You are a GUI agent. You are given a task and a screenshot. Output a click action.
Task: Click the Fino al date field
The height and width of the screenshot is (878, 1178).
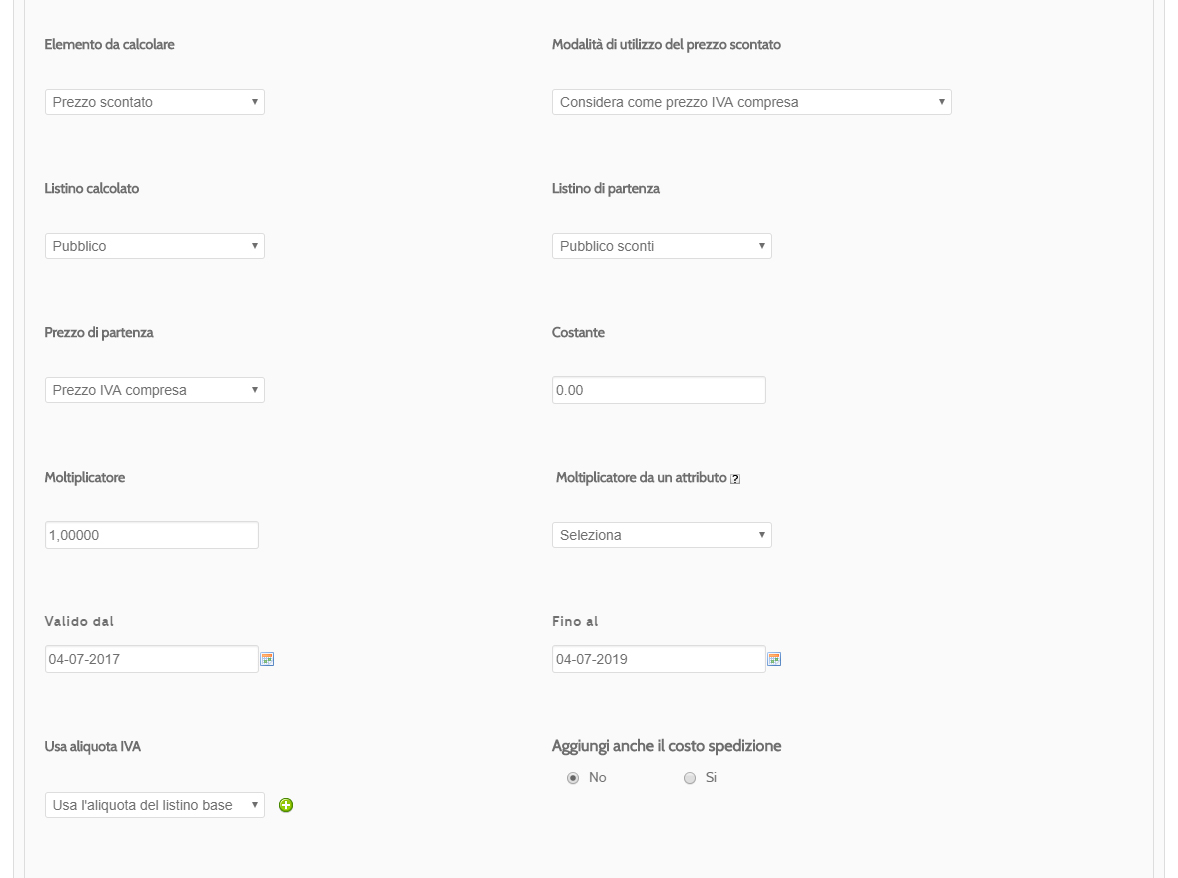659,659
